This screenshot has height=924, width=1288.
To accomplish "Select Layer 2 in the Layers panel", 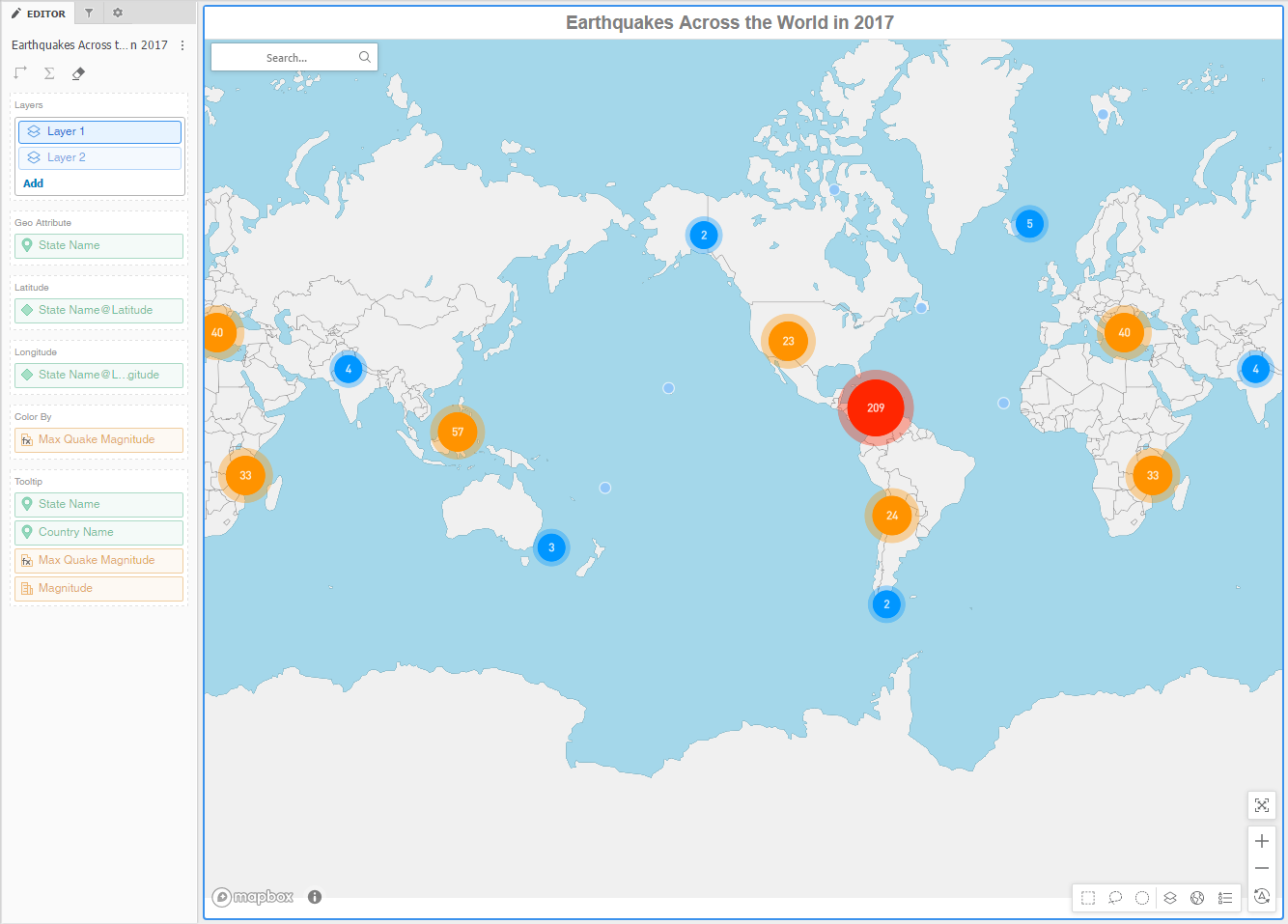I will [99, 156].
